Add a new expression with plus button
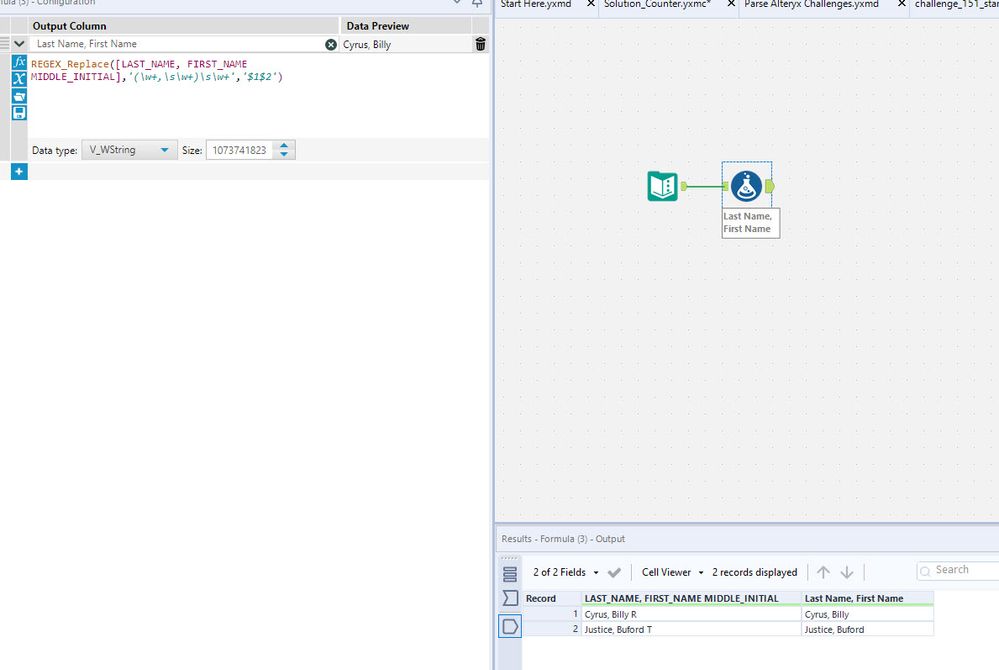The height and width of the screenshot is (670, 999). point(19,171)
